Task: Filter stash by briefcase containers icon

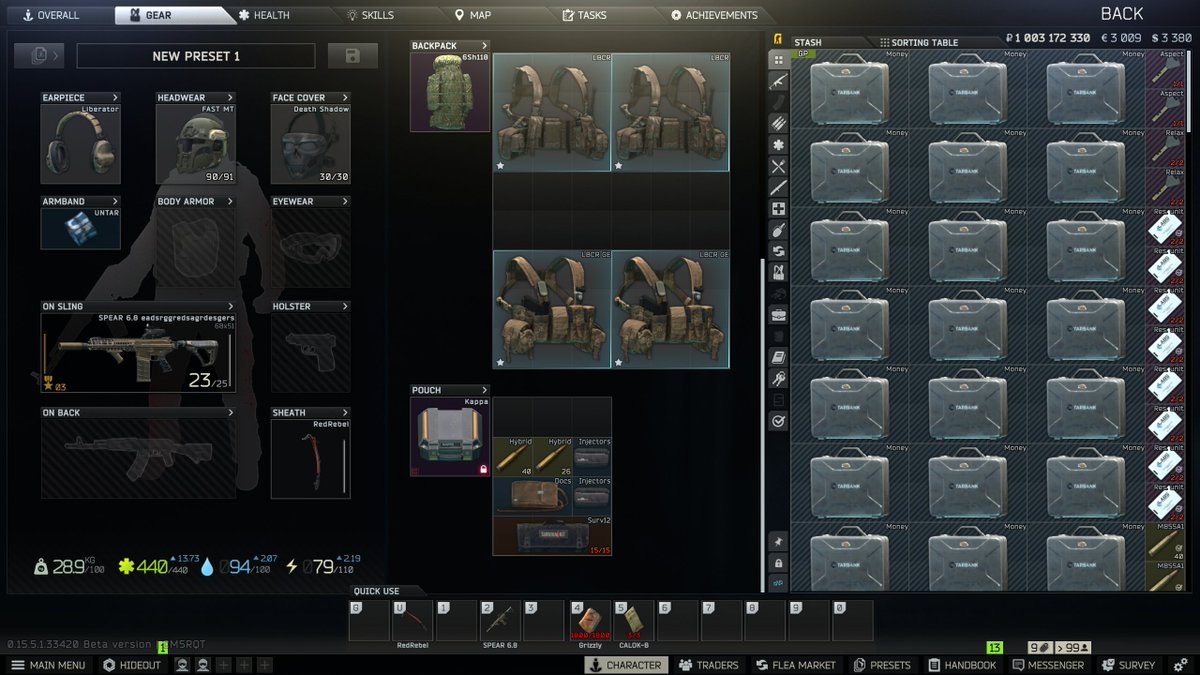Action: [x=778, y=315]
